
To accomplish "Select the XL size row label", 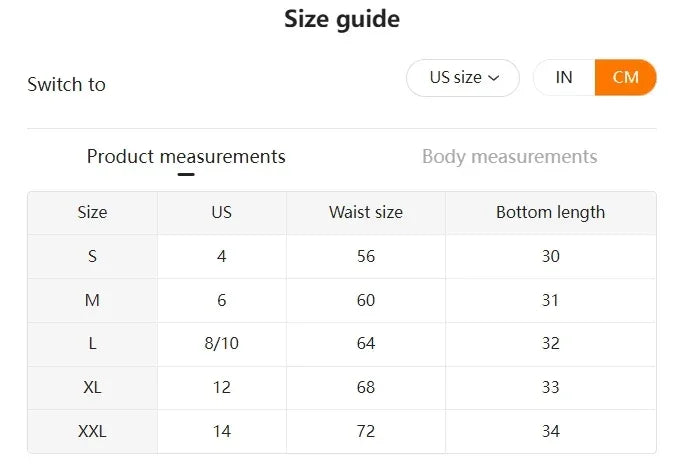I will pyautogui.click(x=92, y=387).
